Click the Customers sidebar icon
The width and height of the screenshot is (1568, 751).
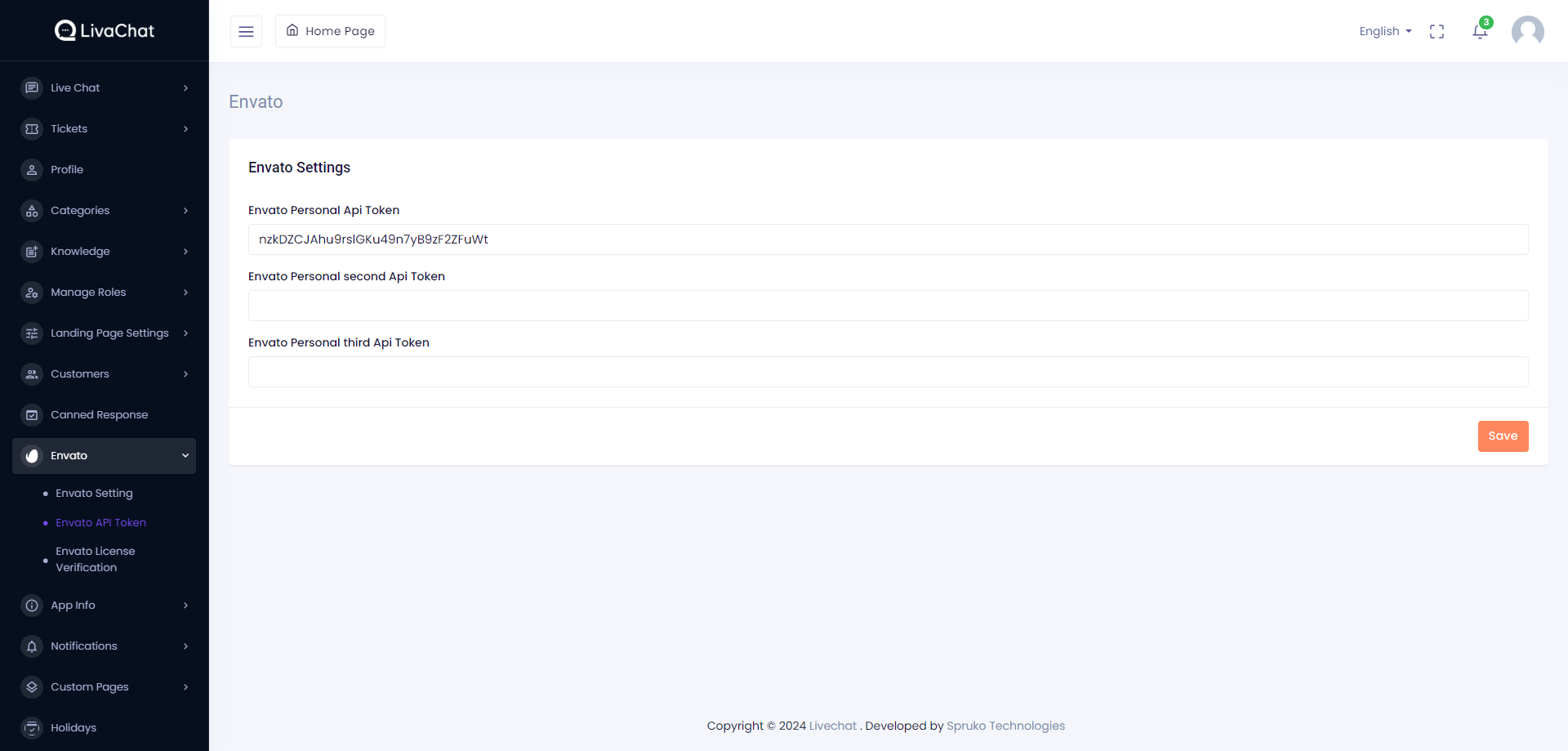(32, 373)
